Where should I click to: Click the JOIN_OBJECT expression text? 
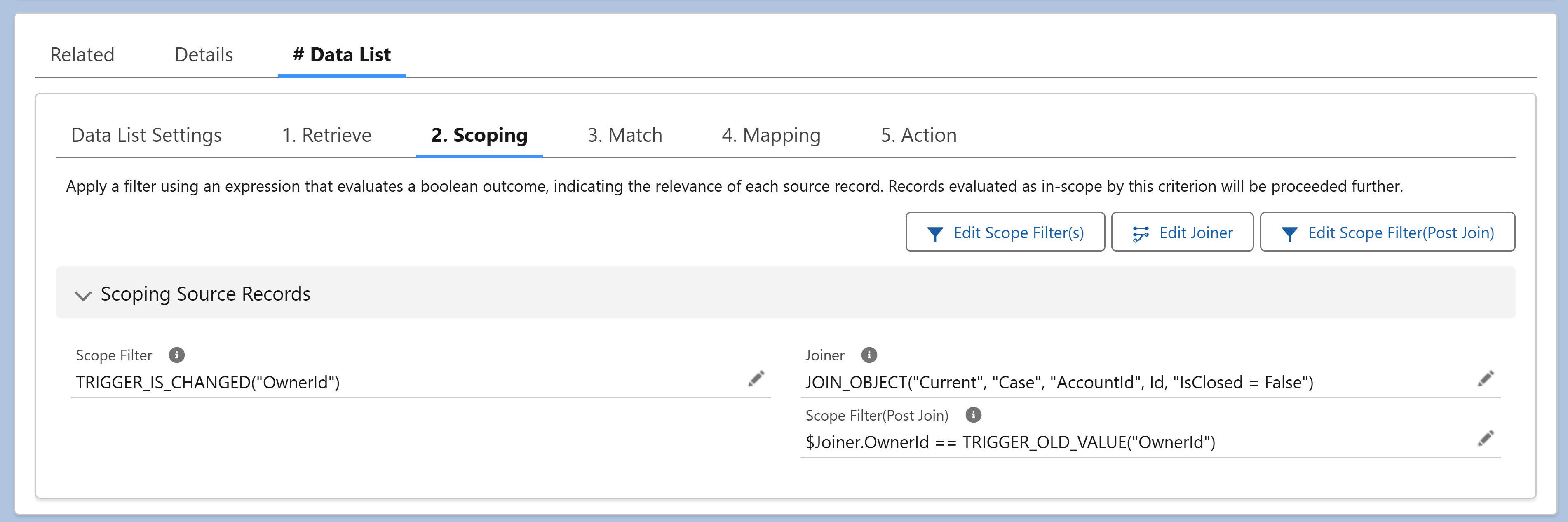(1059, 383)
